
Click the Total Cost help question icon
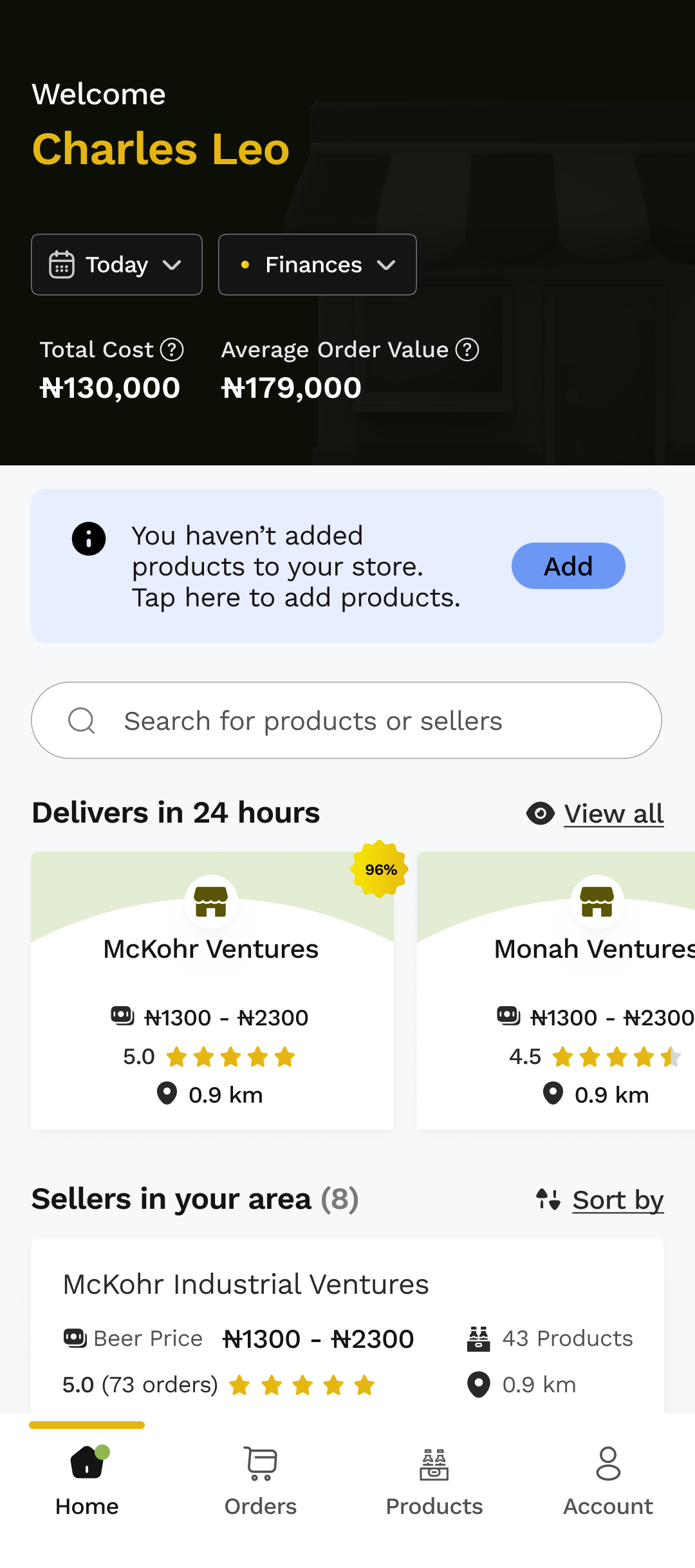172,350
